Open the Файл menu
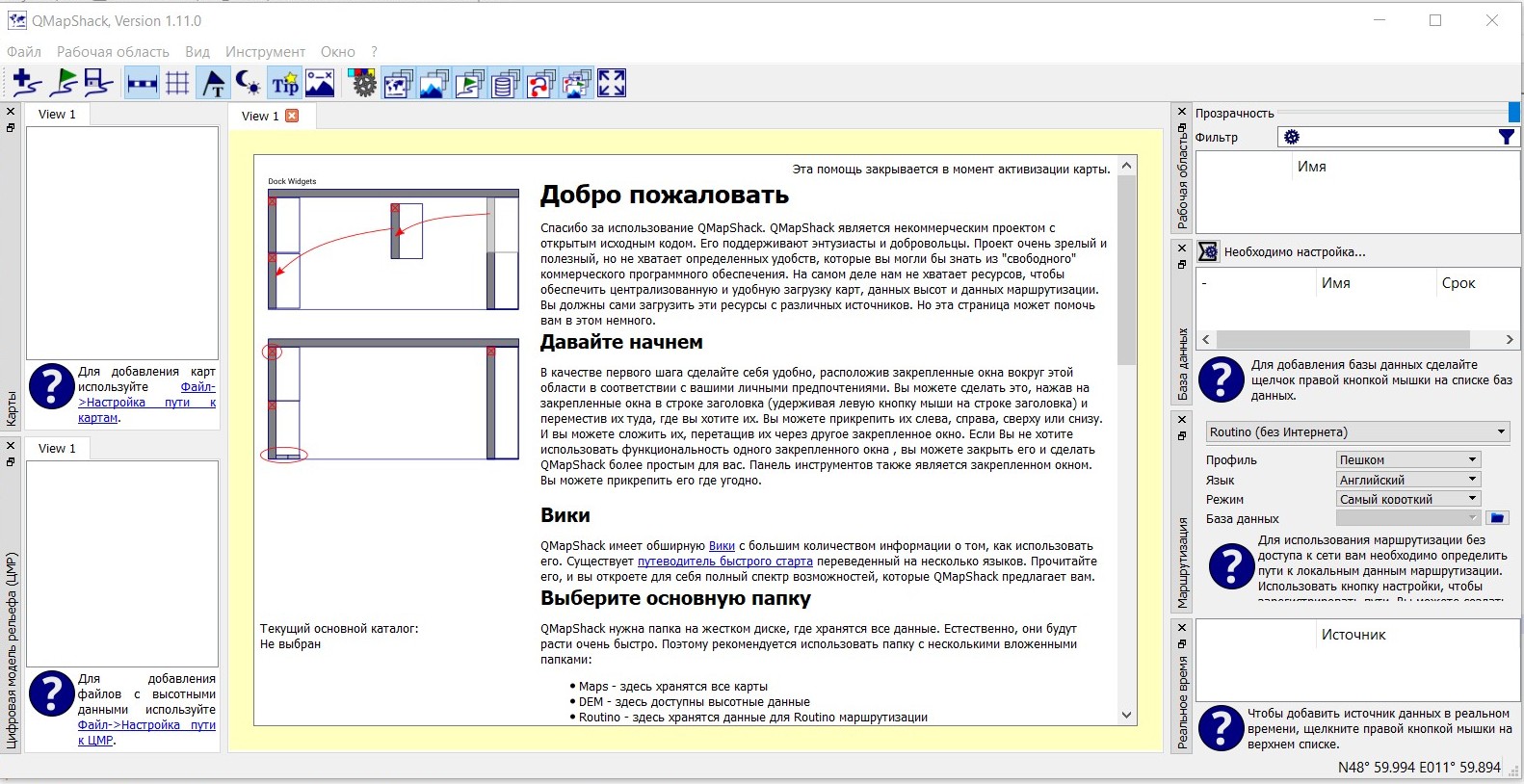This screenshot has width=1524, height=784. tap(24, 52)
